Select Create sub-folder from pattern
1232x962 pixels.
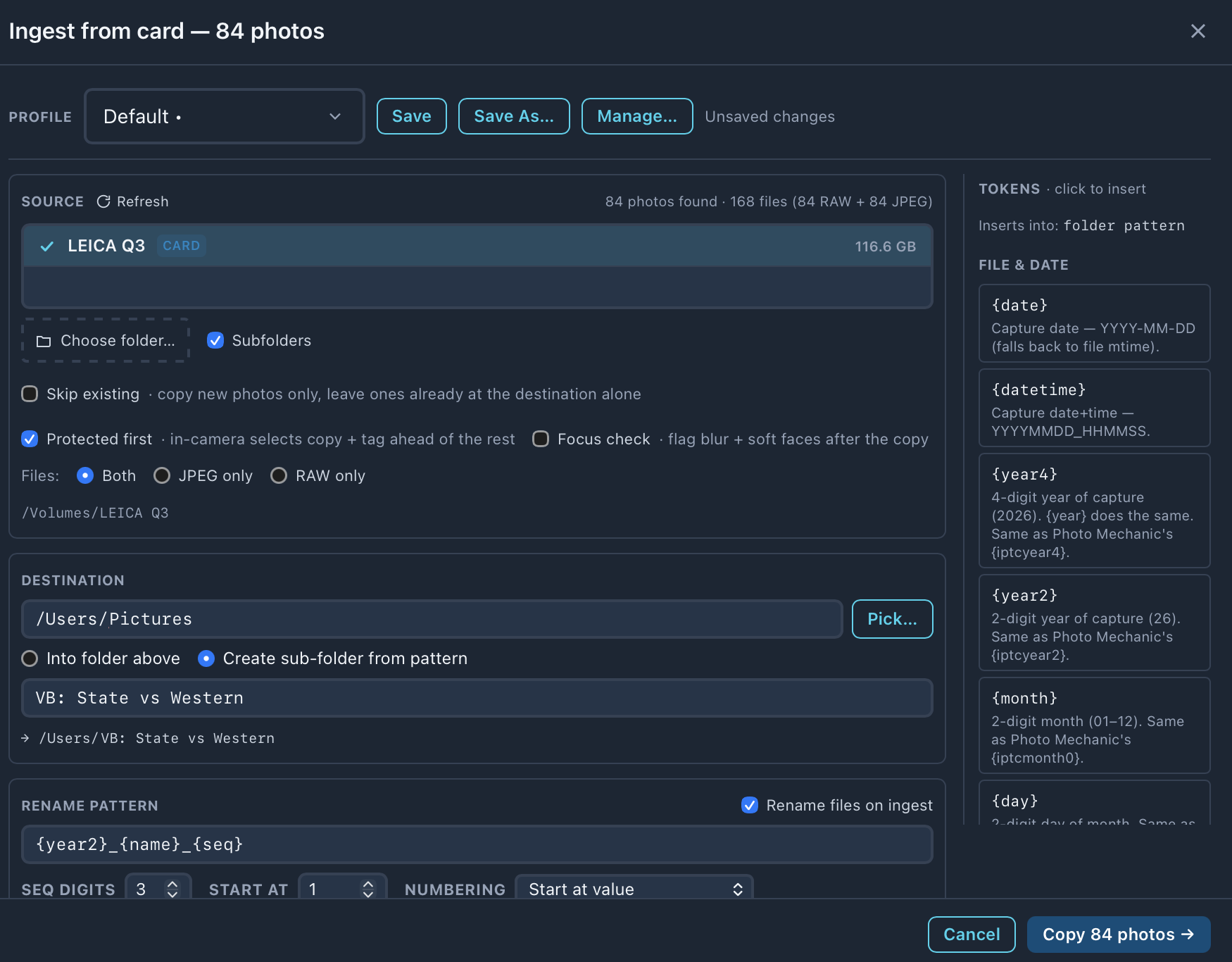(x=206, y=658)
